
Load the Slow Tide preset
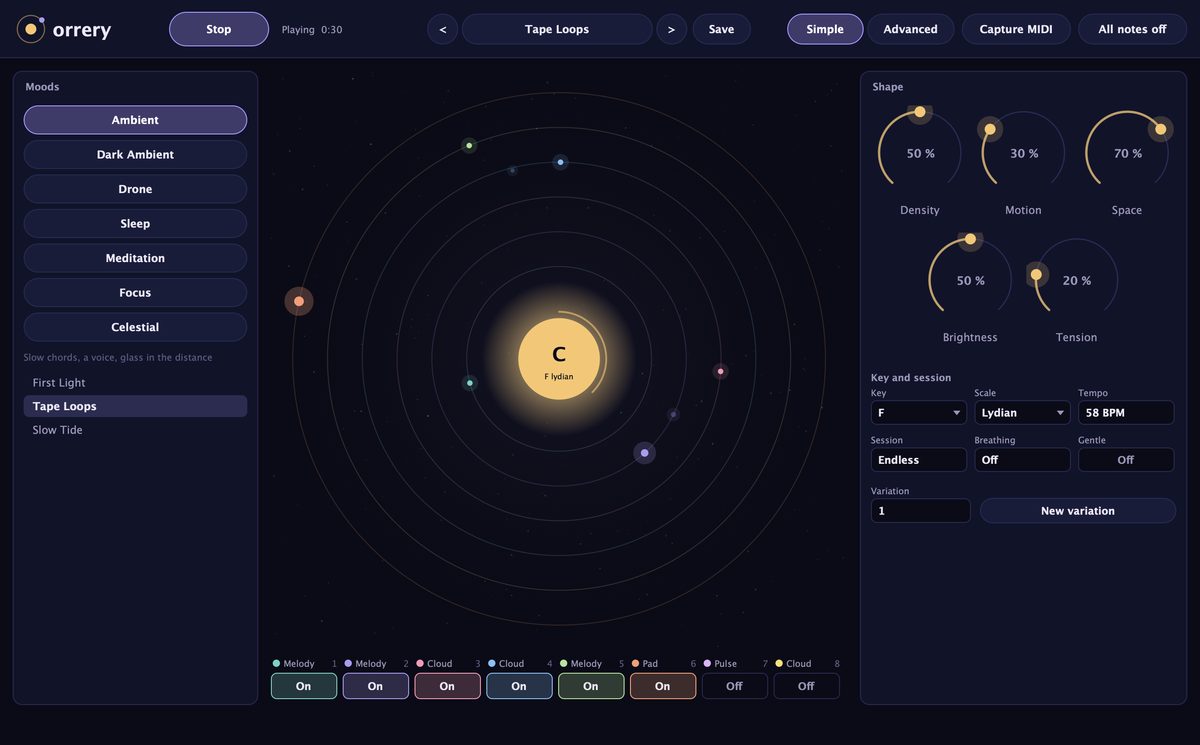pos(135,430)
